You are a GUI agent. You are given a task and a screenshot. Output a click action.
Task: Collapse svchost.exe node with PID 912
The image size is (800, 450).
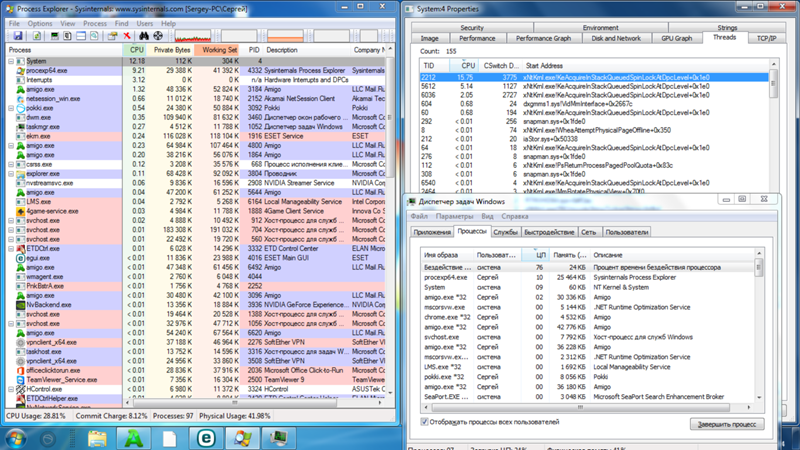pos(11,220)
